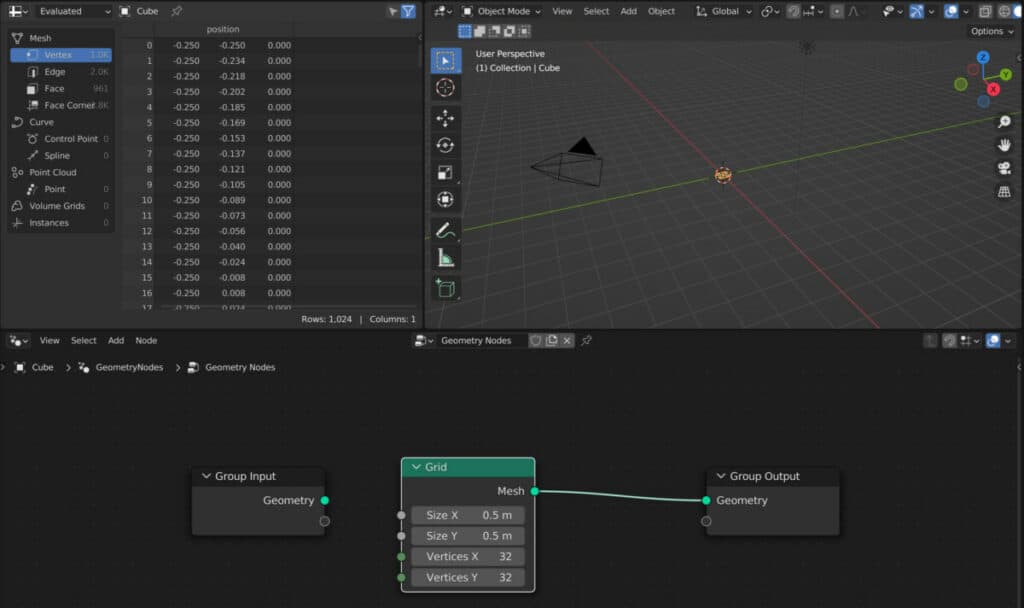Pick the Annotate pencil tool
Screen dimensions: 1024x608
click(x=445, y=231)
